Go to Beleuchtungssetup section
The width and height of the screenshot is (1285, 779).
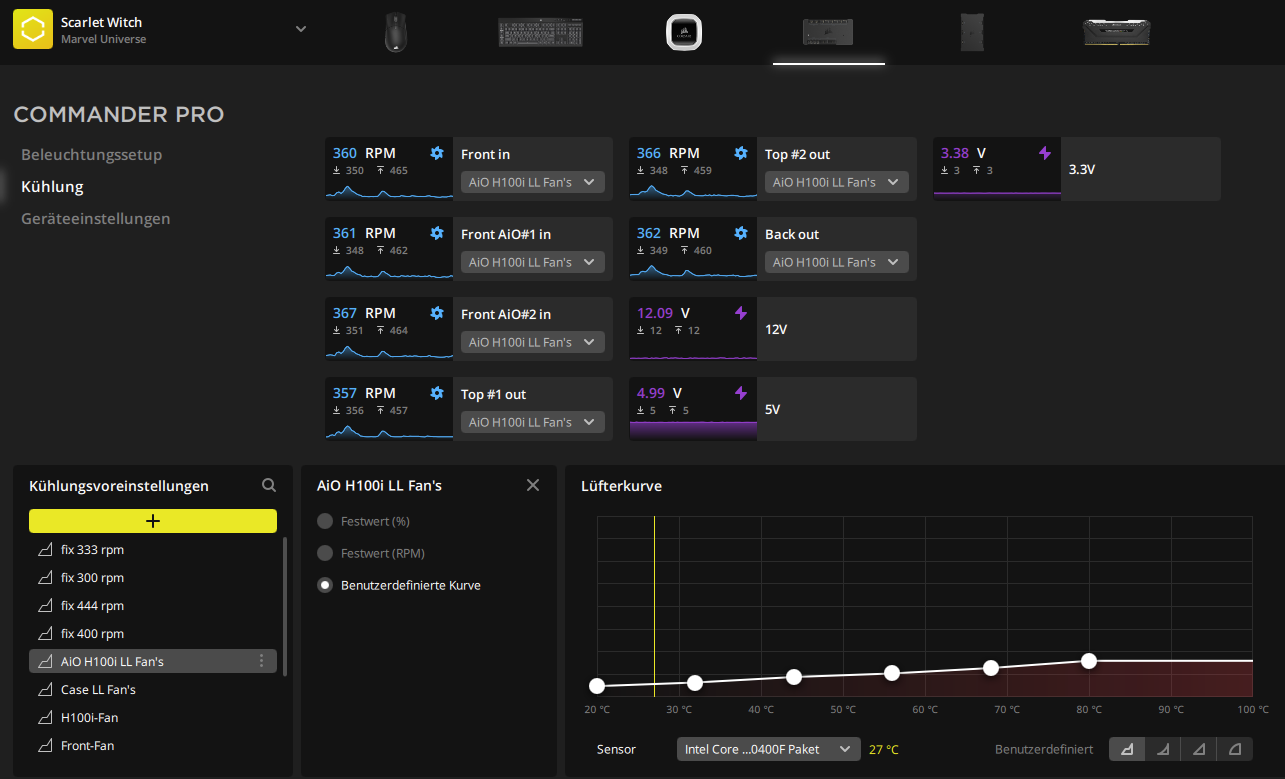(91, 155)
